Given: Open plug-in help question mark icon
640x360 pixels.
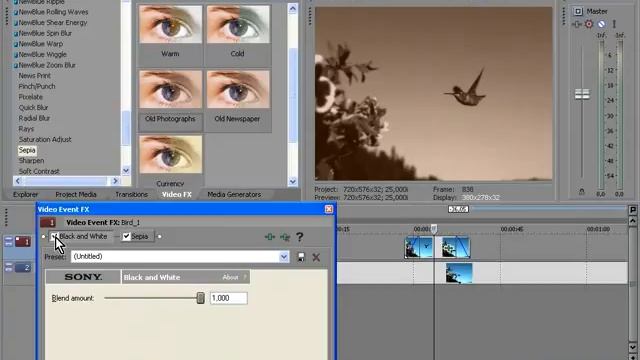Looking at the screenshot, I should 300,237.
